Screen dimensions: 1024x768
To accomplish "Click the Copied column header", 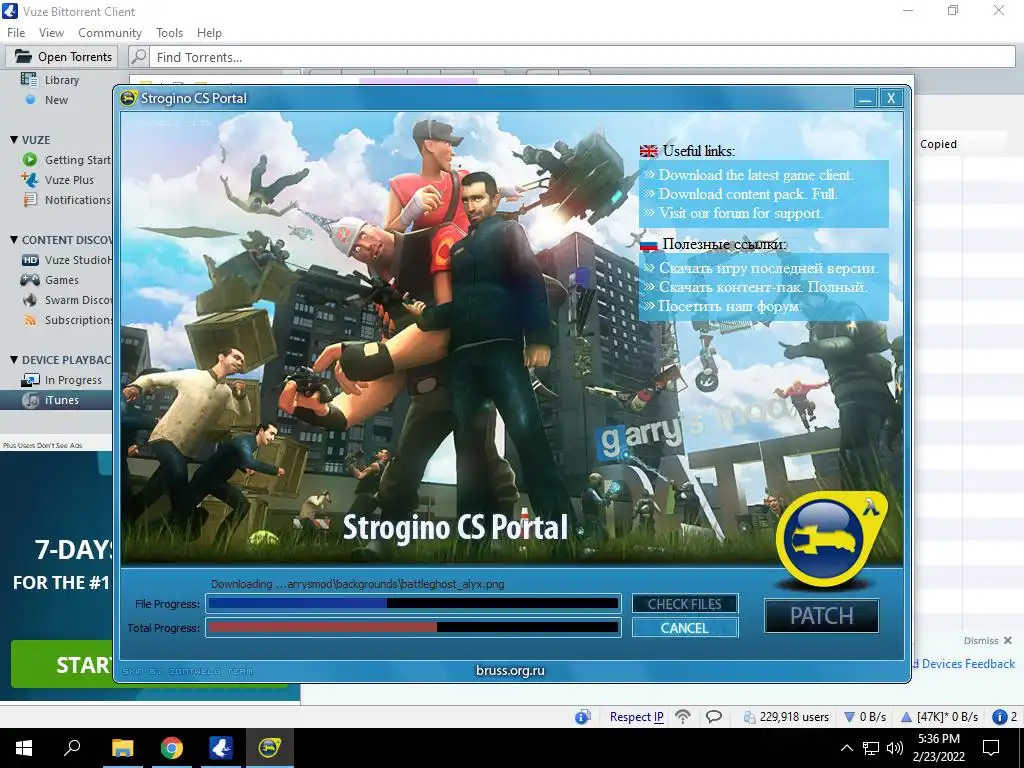I will (938, 144).
